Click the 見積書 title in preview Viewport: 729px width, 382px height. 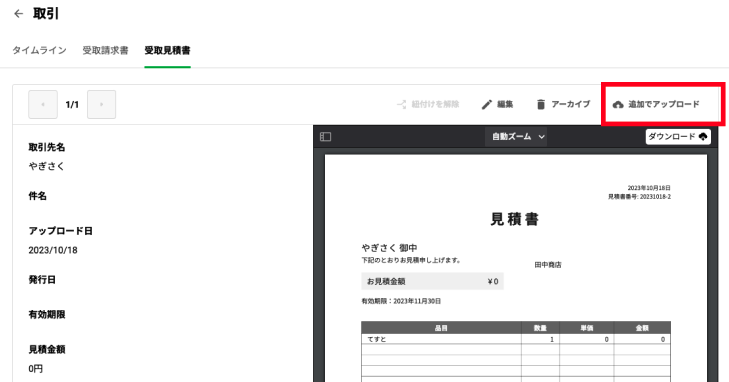pos(514,219)
